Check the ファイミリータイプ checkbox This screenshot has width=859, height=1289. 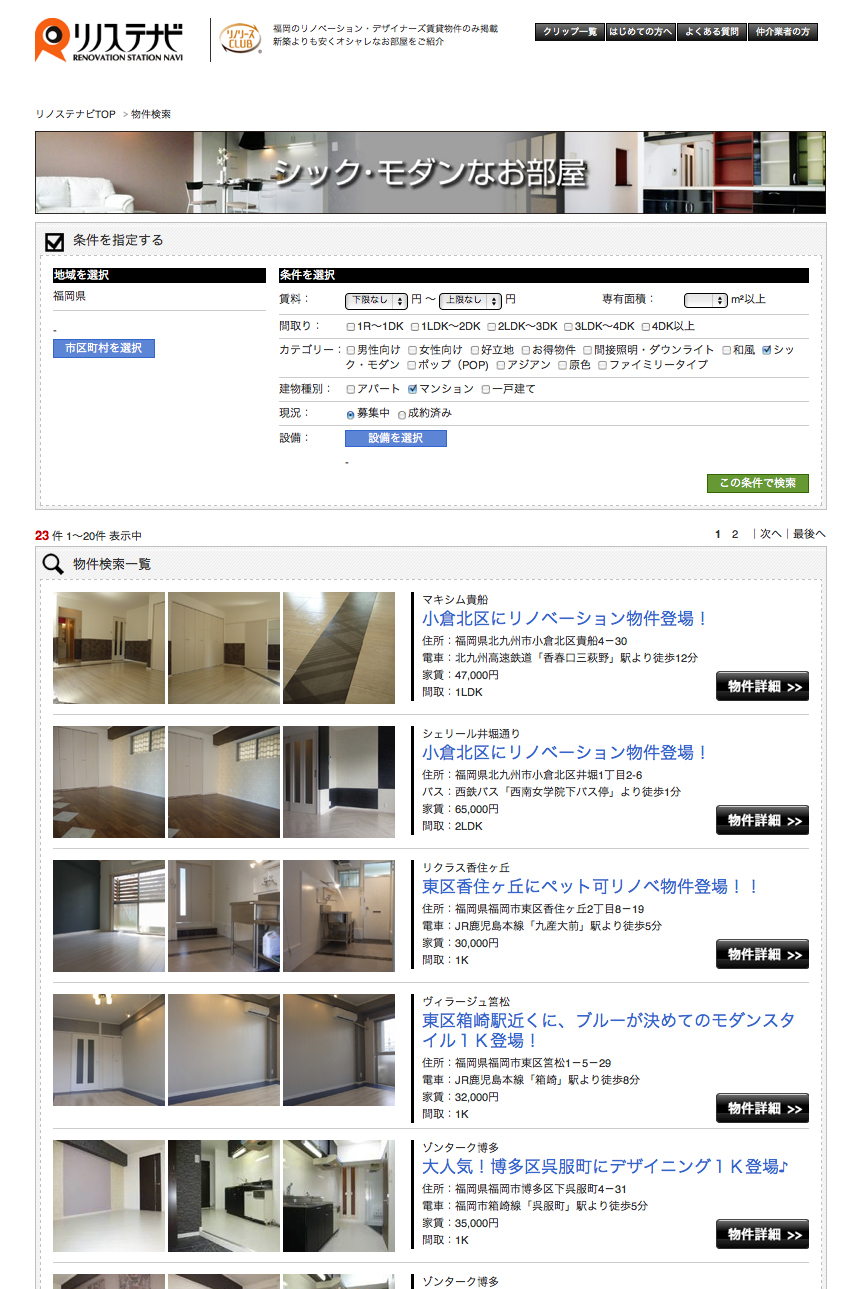click(602, 366)
